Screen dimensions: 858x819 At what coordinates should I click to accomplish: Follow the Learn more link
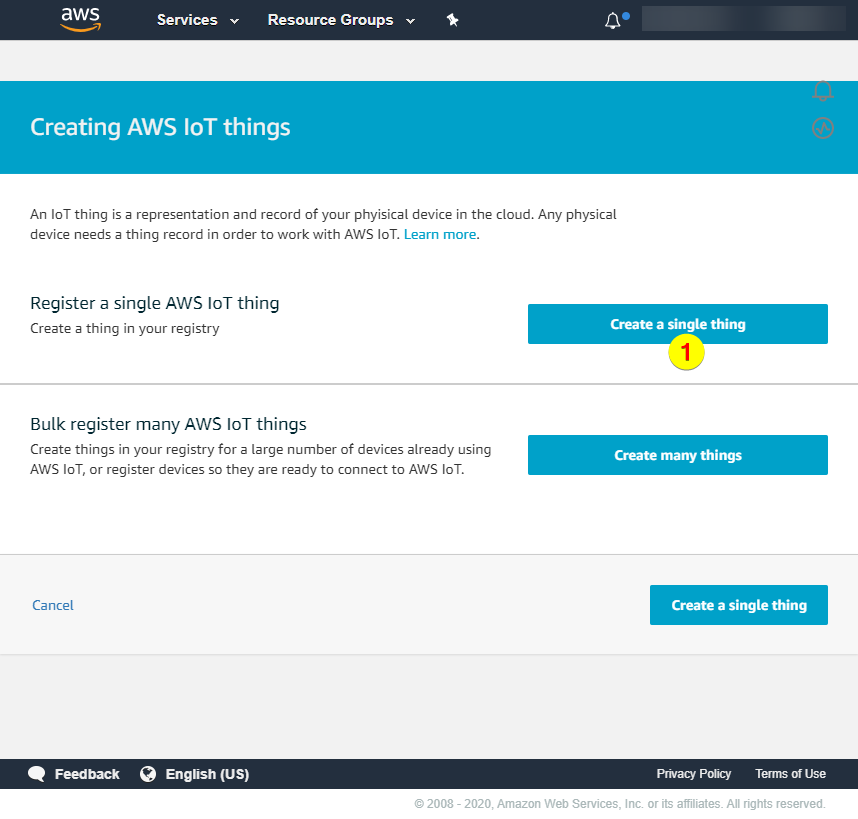[440, 234]
